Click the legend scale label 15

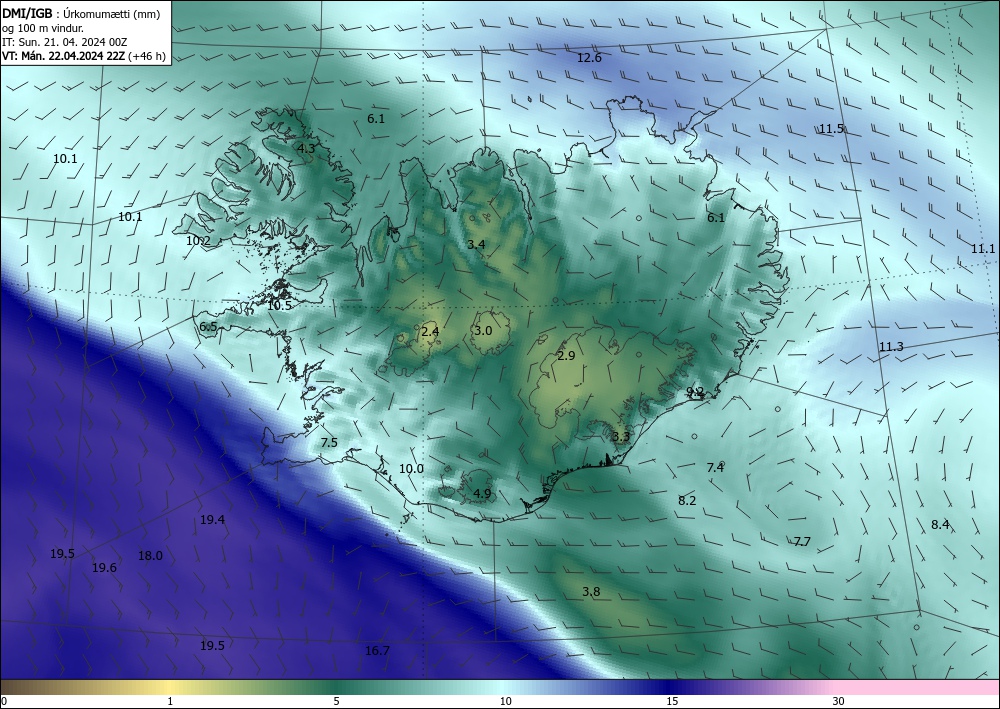click(672, 702)
